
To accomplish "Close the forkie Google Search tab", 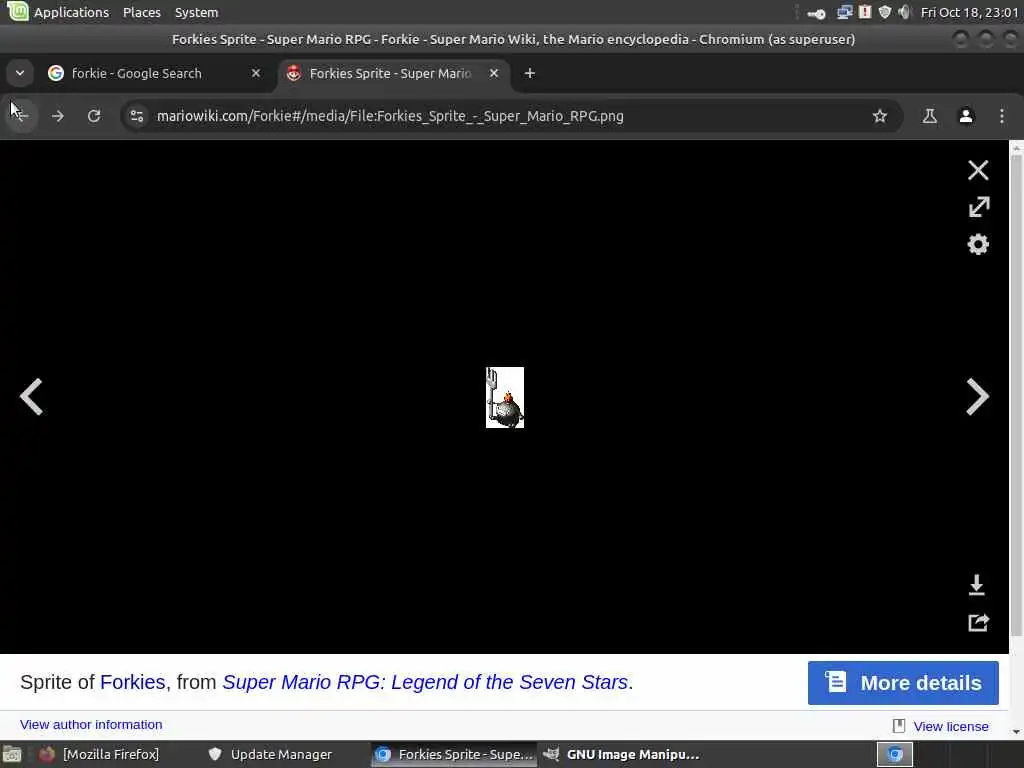I will tap(256, 73).
